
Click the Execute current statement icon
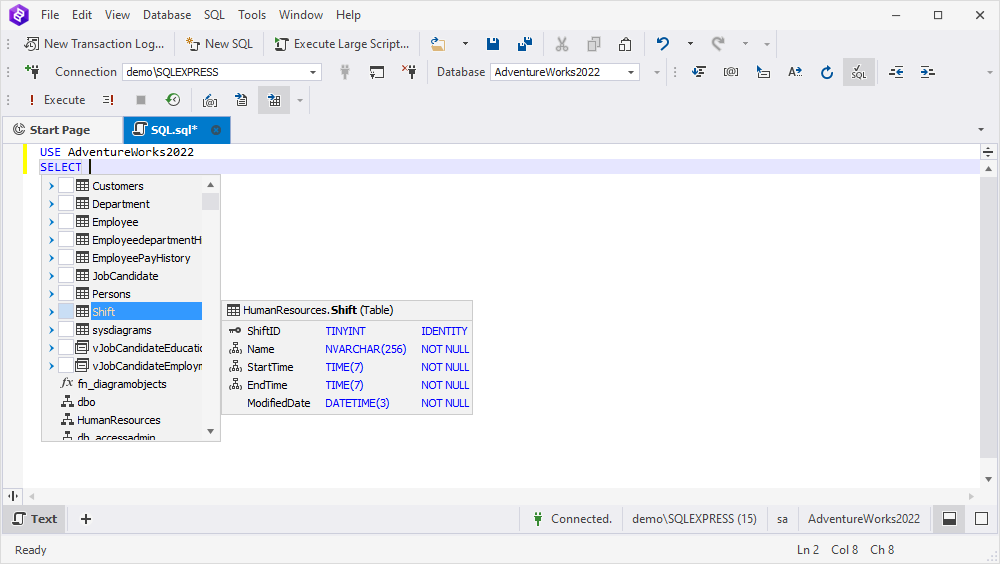click(x=108, y=100)
